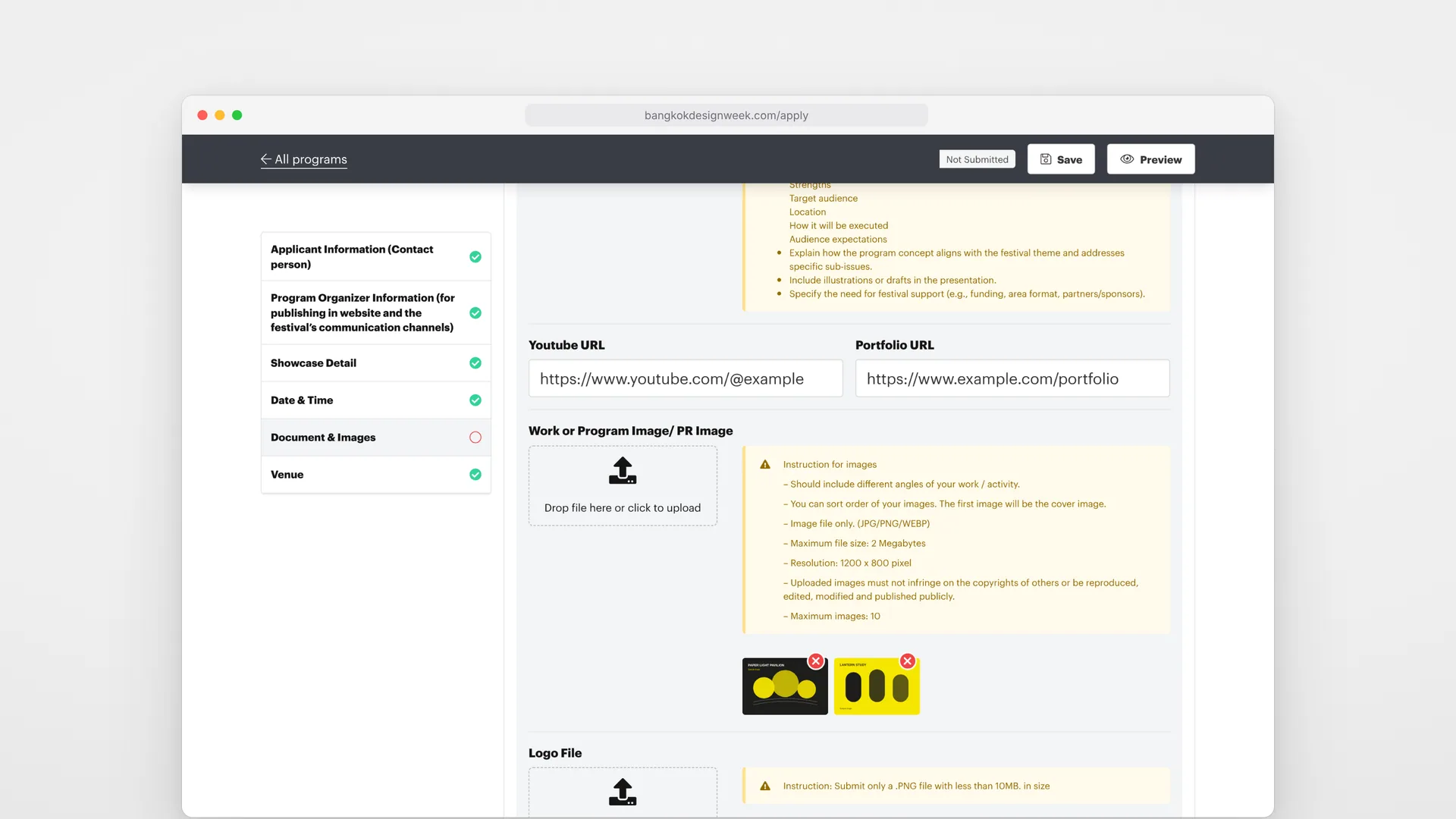Click green check icon beside Program Organizer Information

pyautogui.click(x=475, y=313)
